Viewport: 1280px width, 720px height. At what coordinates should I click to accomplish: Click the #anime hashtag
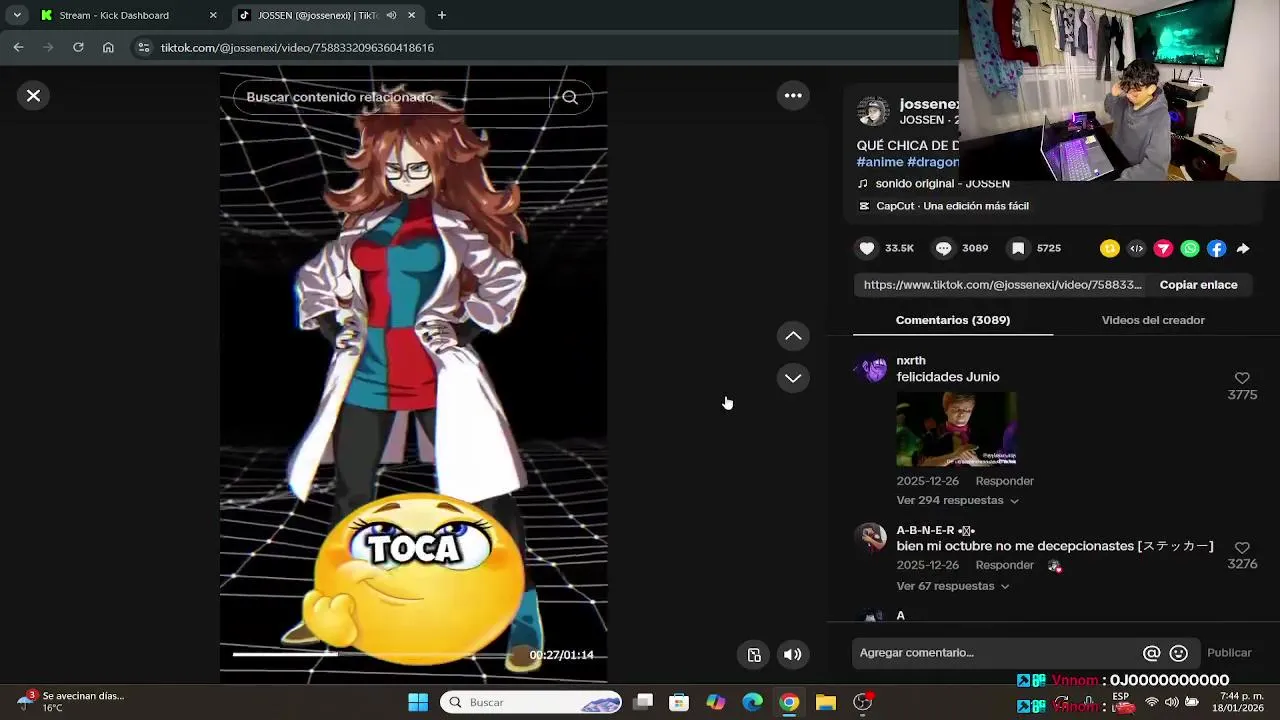(880, 162)
